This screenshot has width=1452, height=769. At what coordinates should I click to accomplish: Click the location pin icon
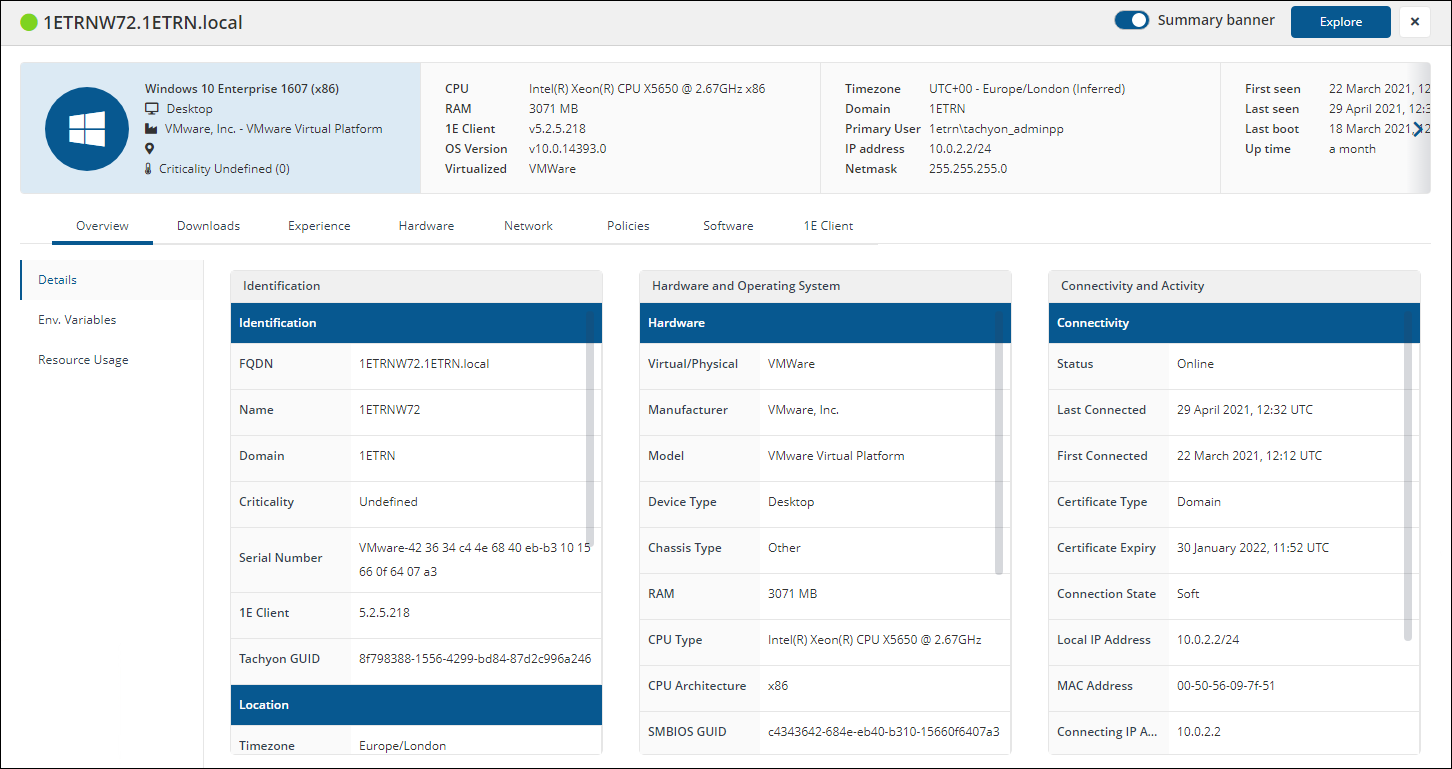point(150,149)
